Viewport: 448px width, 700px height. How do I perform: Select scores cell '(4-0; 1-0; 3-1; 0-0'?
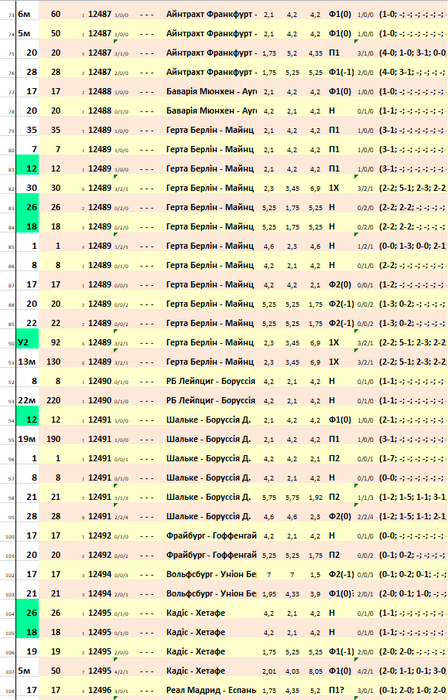pos(413,53)
